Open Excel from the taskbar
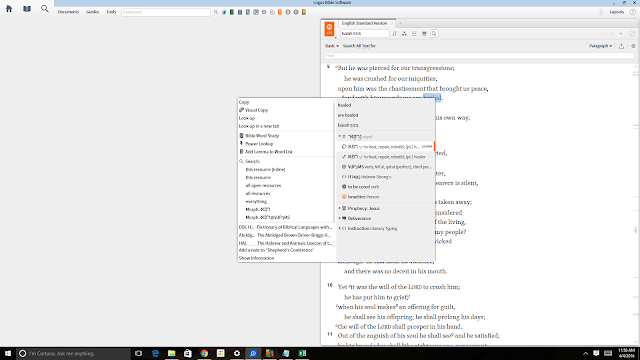The width and height of the screenshot is (640, 360). pyautogui.click(x=302, y=353)
